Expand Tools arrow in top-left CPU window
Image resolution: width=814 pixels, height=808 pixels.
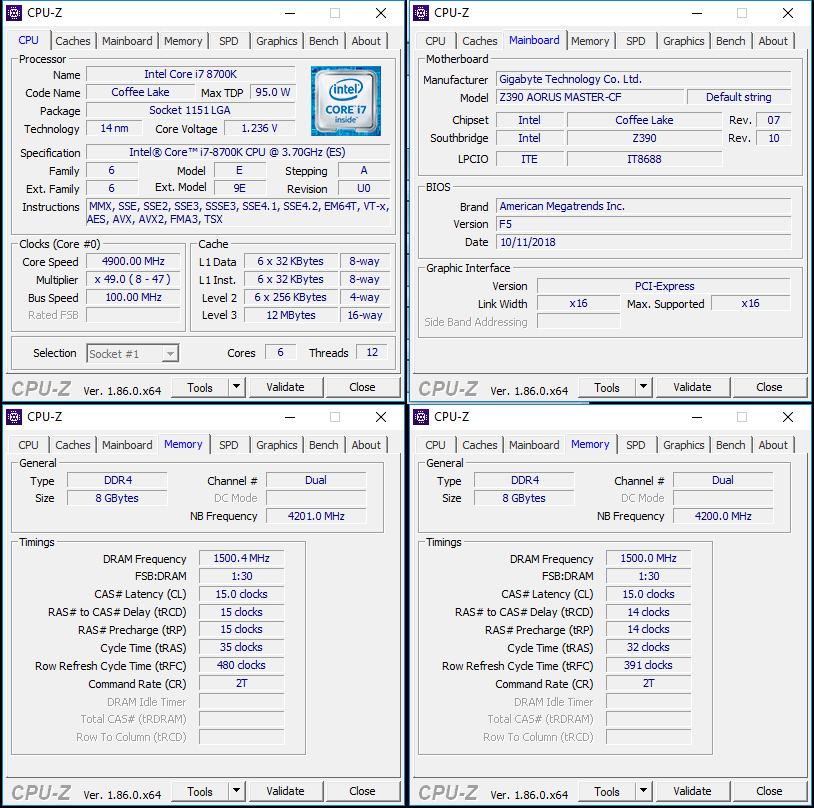(x=237, y=387)
